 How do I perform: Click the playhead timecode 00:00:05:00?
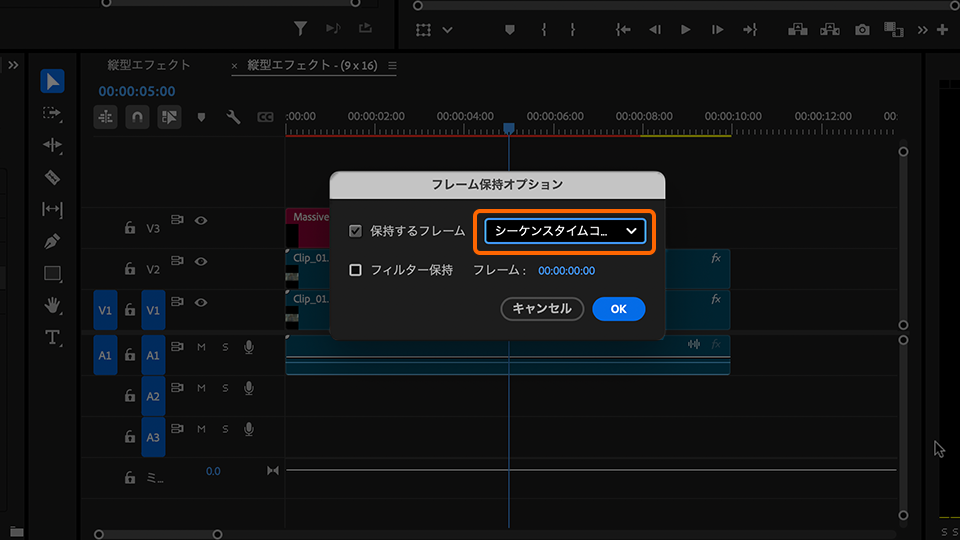point(137,91)
